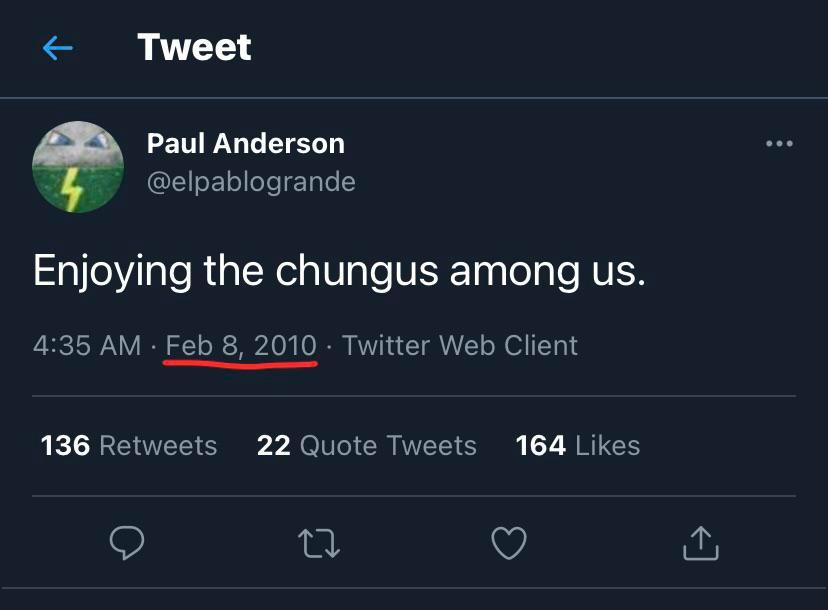Go back using the blue arrow
Screen dimensions: 828x610
click(58, 48)
